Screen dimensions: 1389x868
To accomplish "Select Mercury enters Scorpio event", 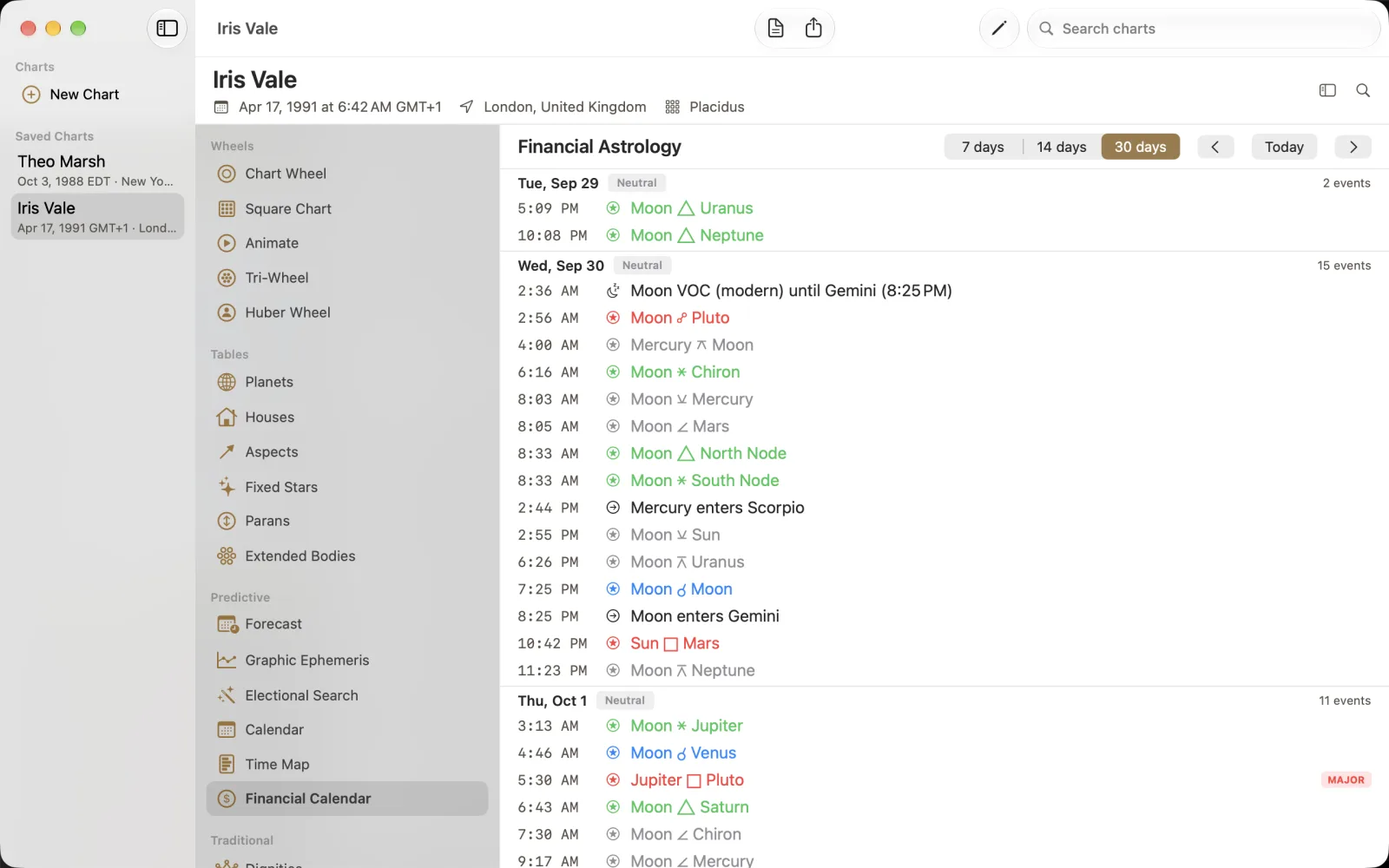I will 944,508.
